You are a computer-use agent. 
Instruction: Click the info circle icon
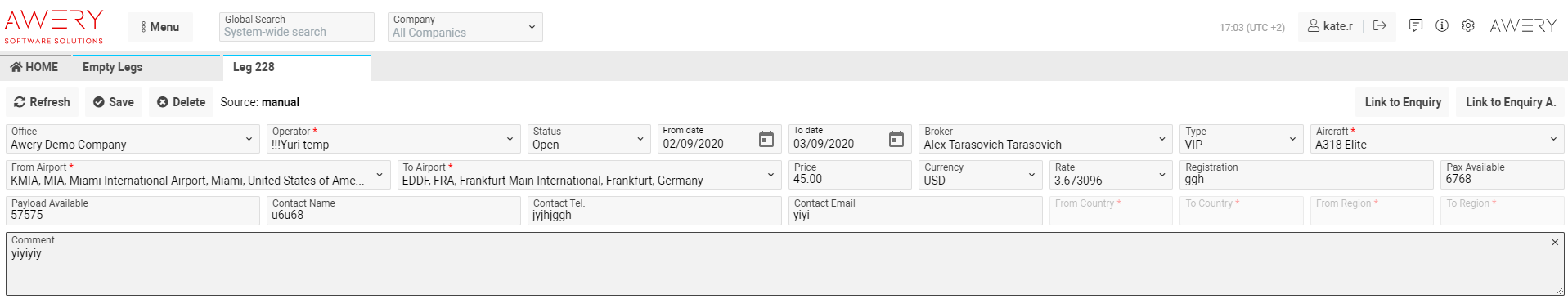click(x=1442, y=25)
